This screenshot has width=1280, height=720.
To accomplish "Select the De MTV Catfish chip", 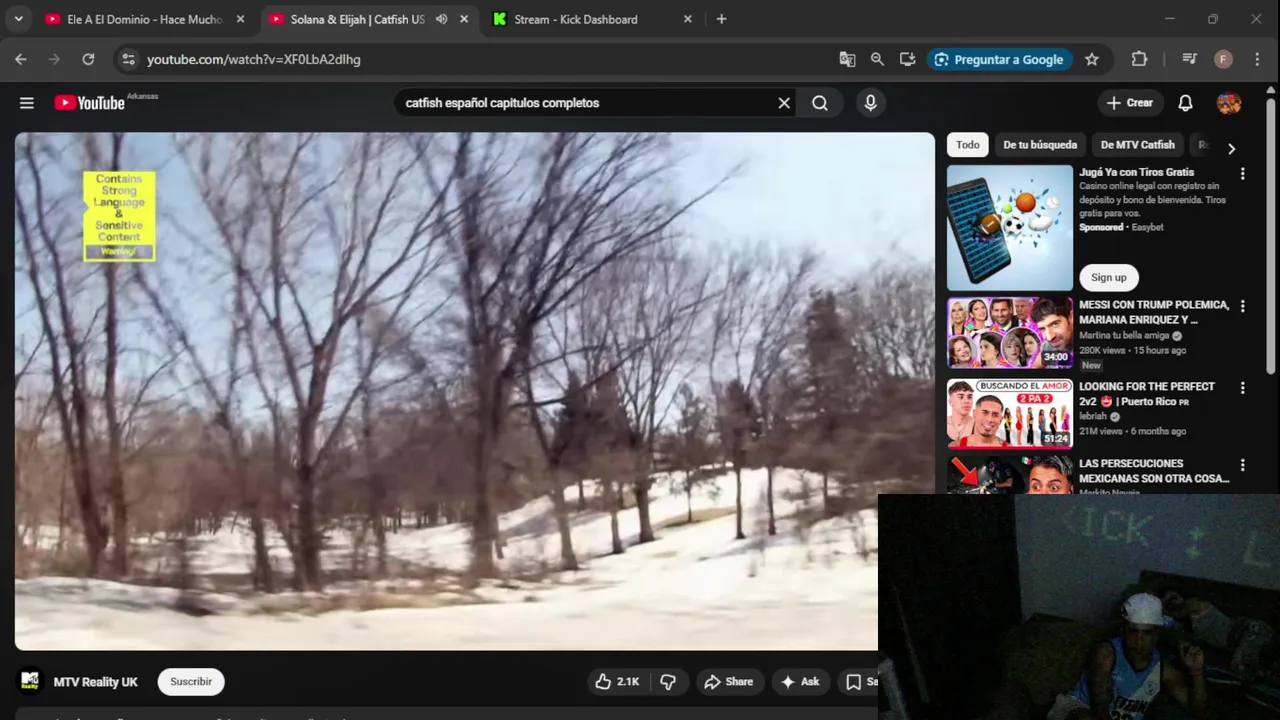I will coord(1138,145).
